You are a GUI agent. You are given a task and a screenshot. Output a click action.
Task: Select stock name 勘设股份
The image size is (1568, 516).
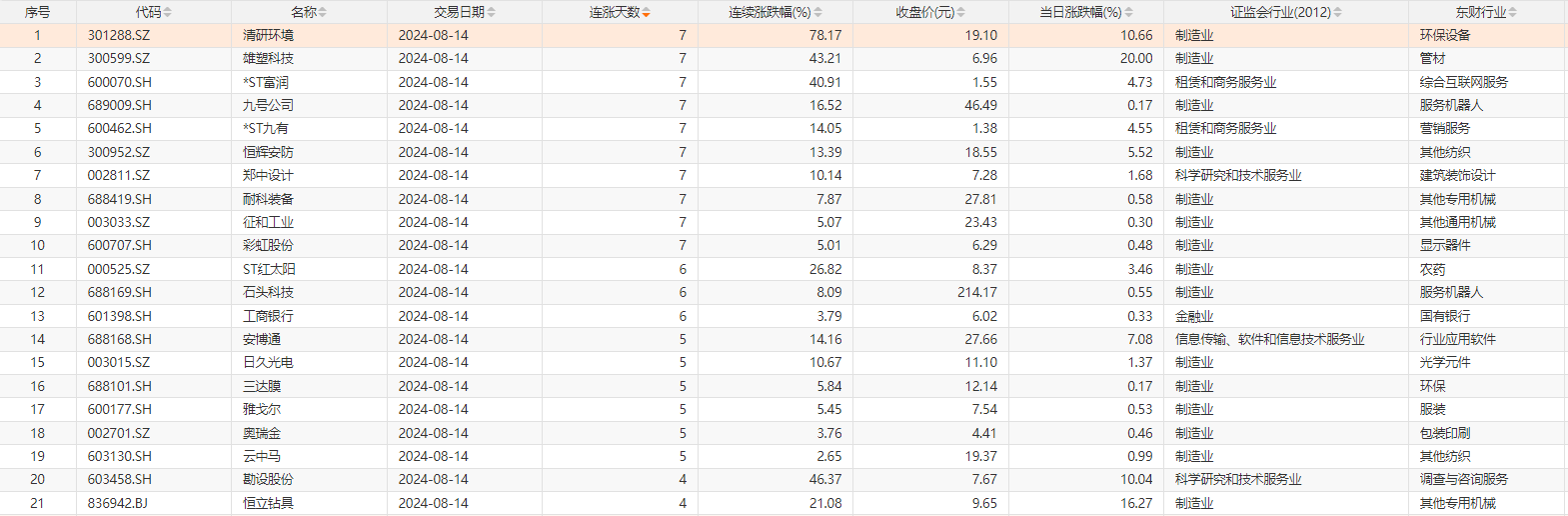pos(268,479)
